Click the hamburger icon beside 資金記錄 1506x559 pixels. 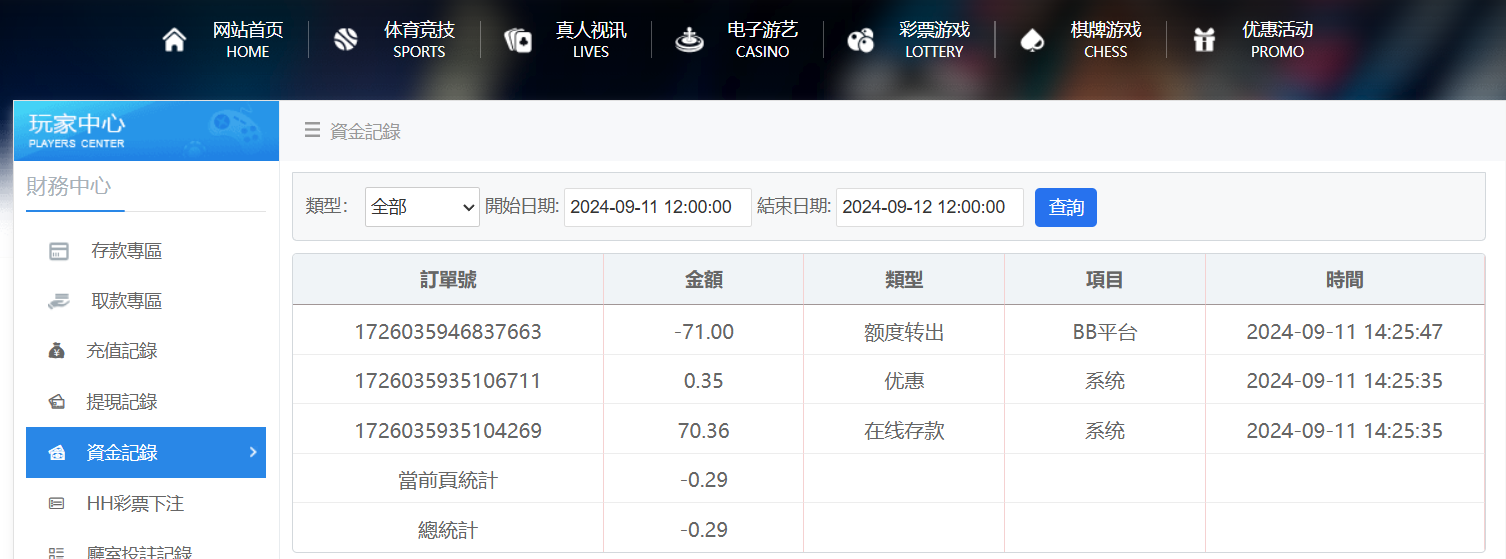click(x=312, y=130)
